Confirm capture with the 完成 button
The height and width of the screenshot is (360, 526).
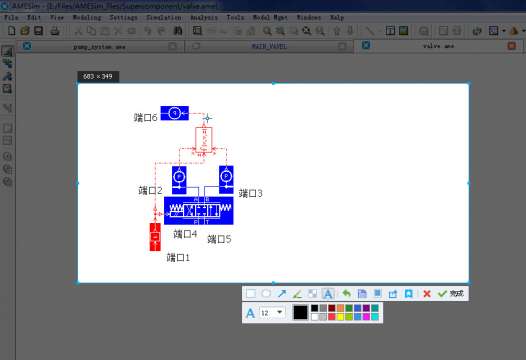coord(451,294)
